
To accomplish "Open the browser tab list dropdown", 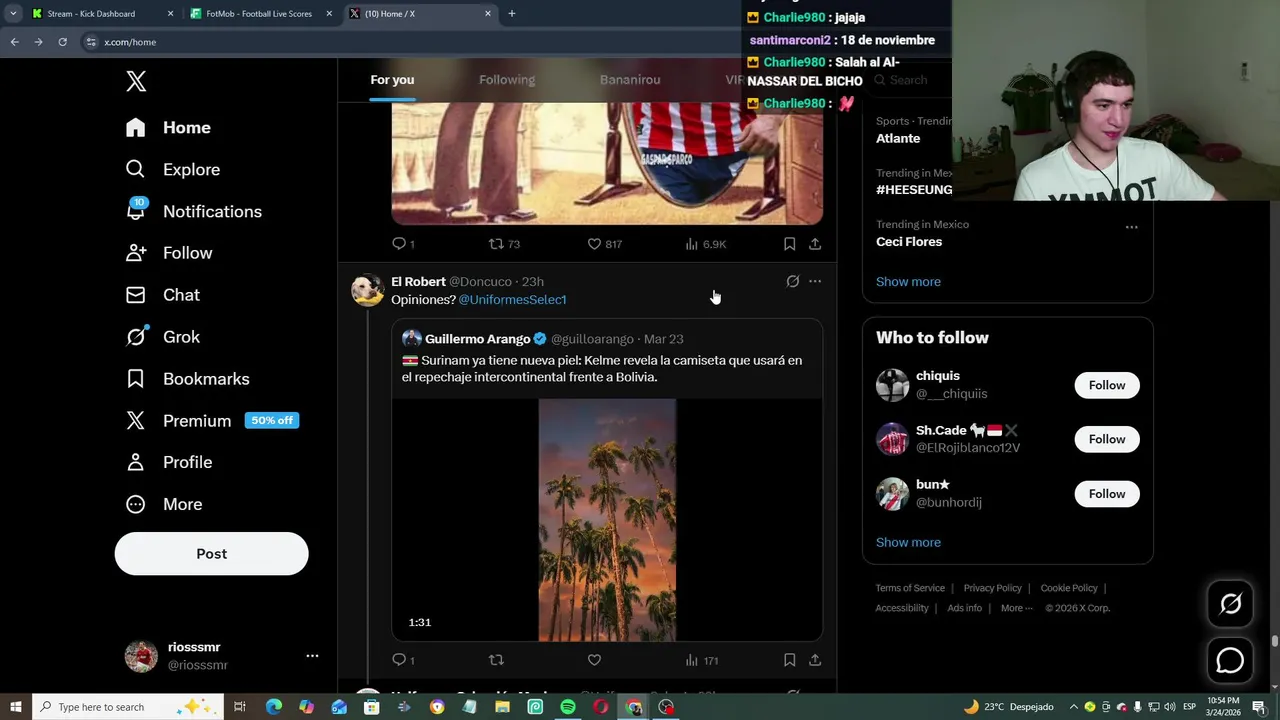I will (x=13, y=14).
